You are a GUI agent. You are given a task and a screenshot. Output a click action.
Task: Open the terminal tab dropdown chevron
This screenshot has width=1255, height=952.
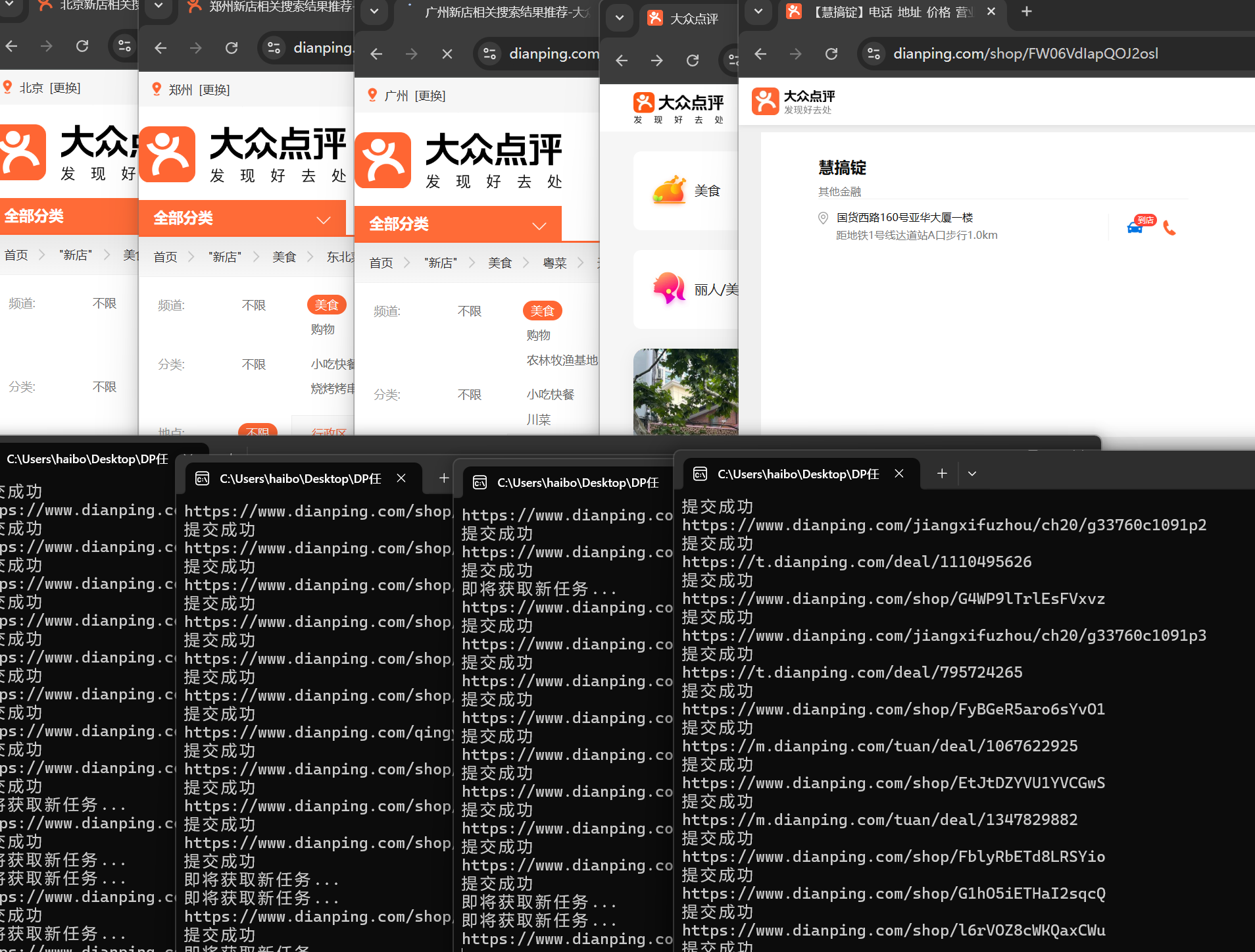coord(972,473)
